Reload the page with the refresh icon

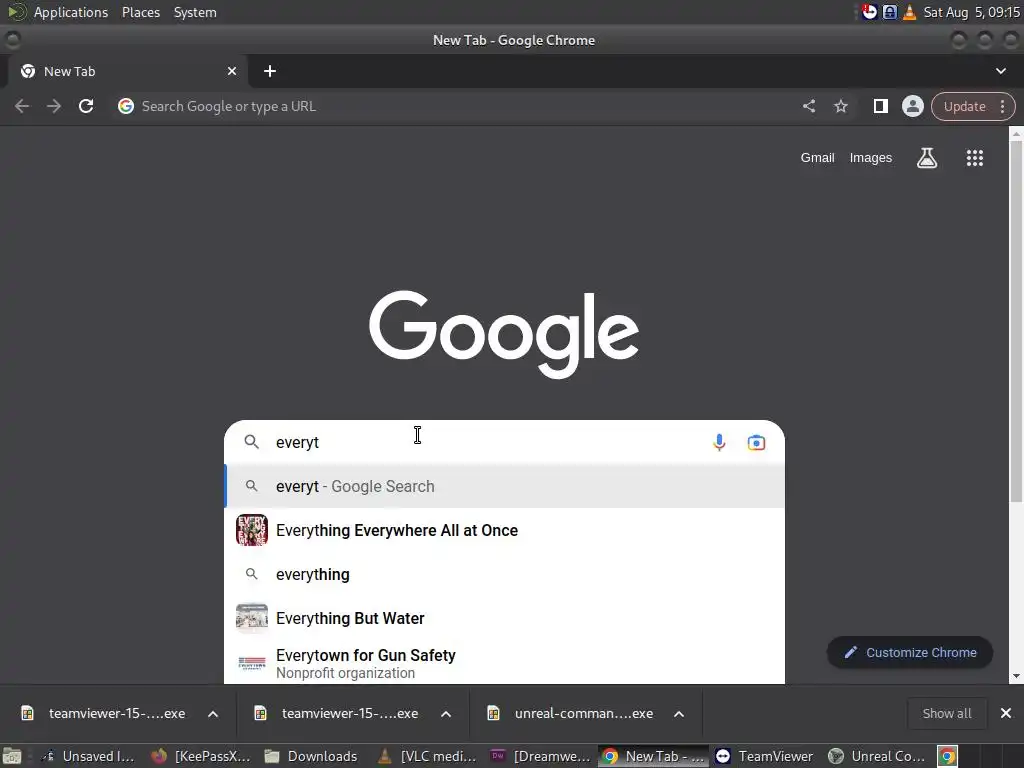[x=86, y=106]
